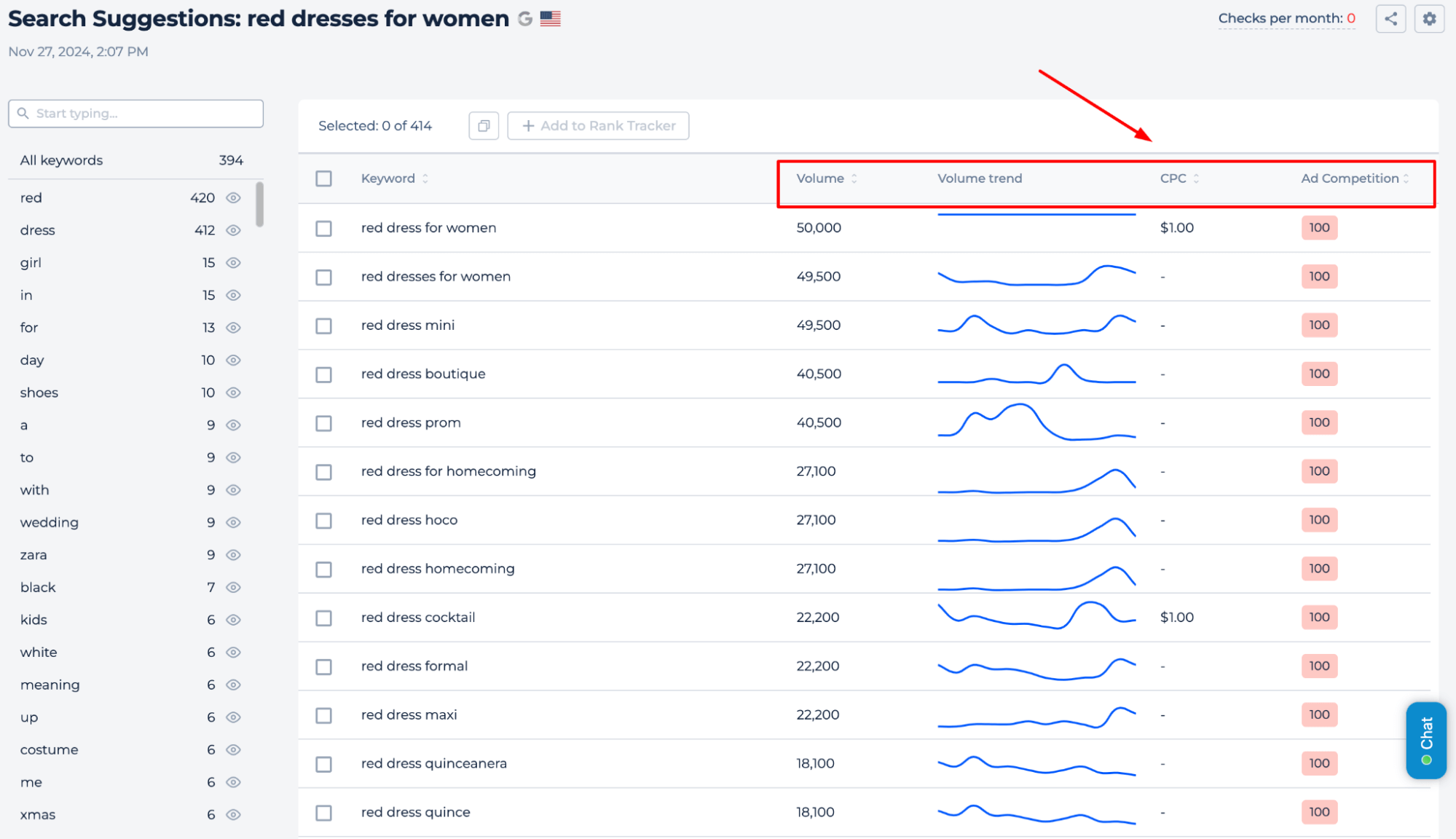Click copy icon next to Selected count

[x=483, y=126]
